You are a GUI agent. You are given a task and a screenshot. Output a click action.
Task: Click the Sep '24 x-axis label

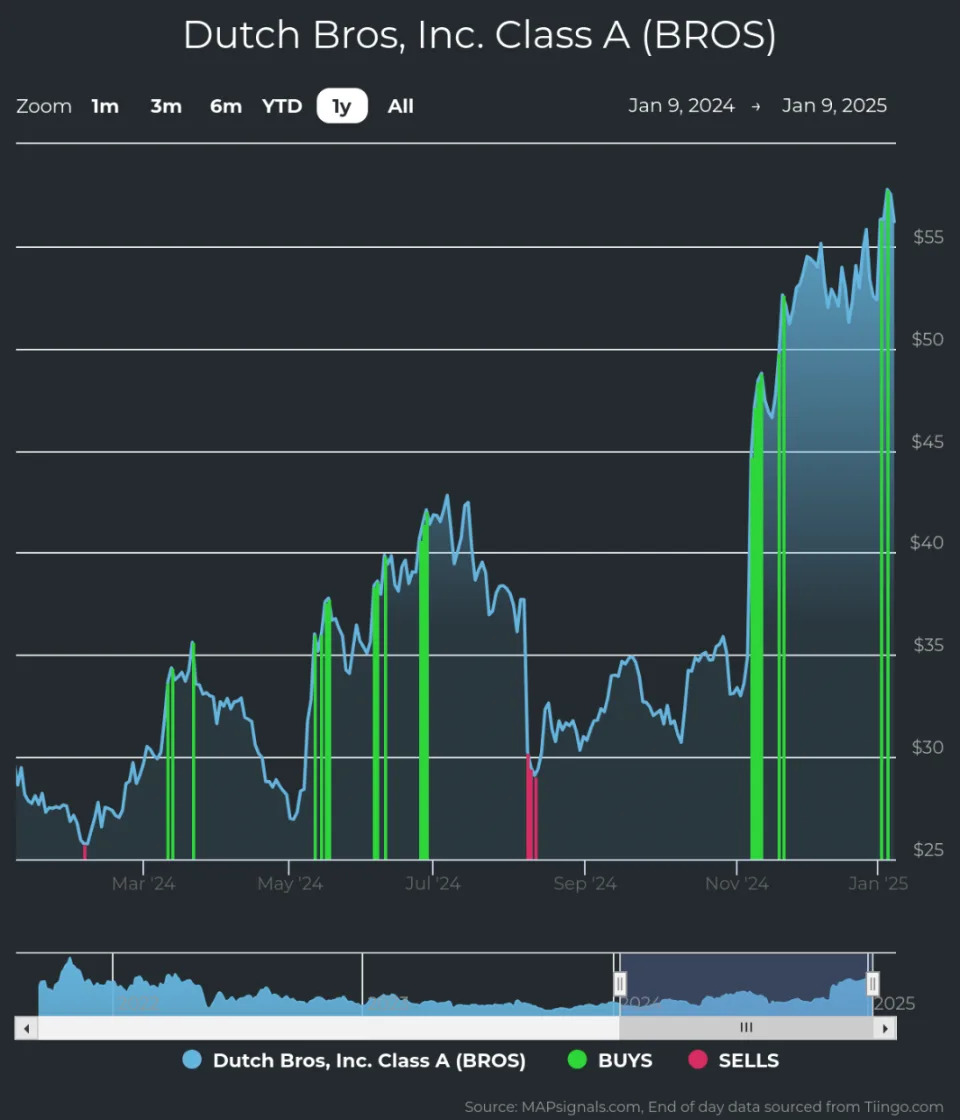tap(585, 884)
